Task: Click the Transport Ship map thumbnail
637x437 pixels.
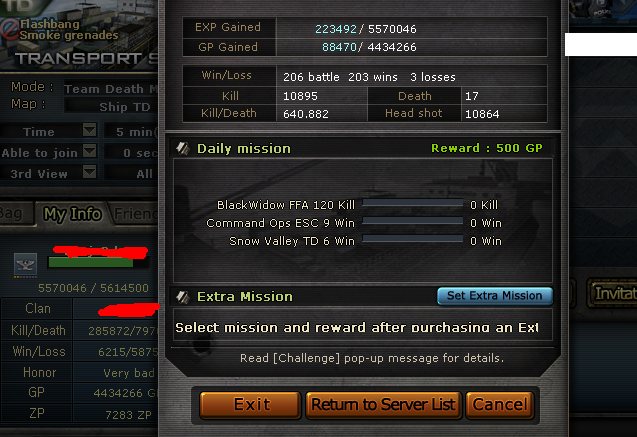Action: (x=79, y=35)
